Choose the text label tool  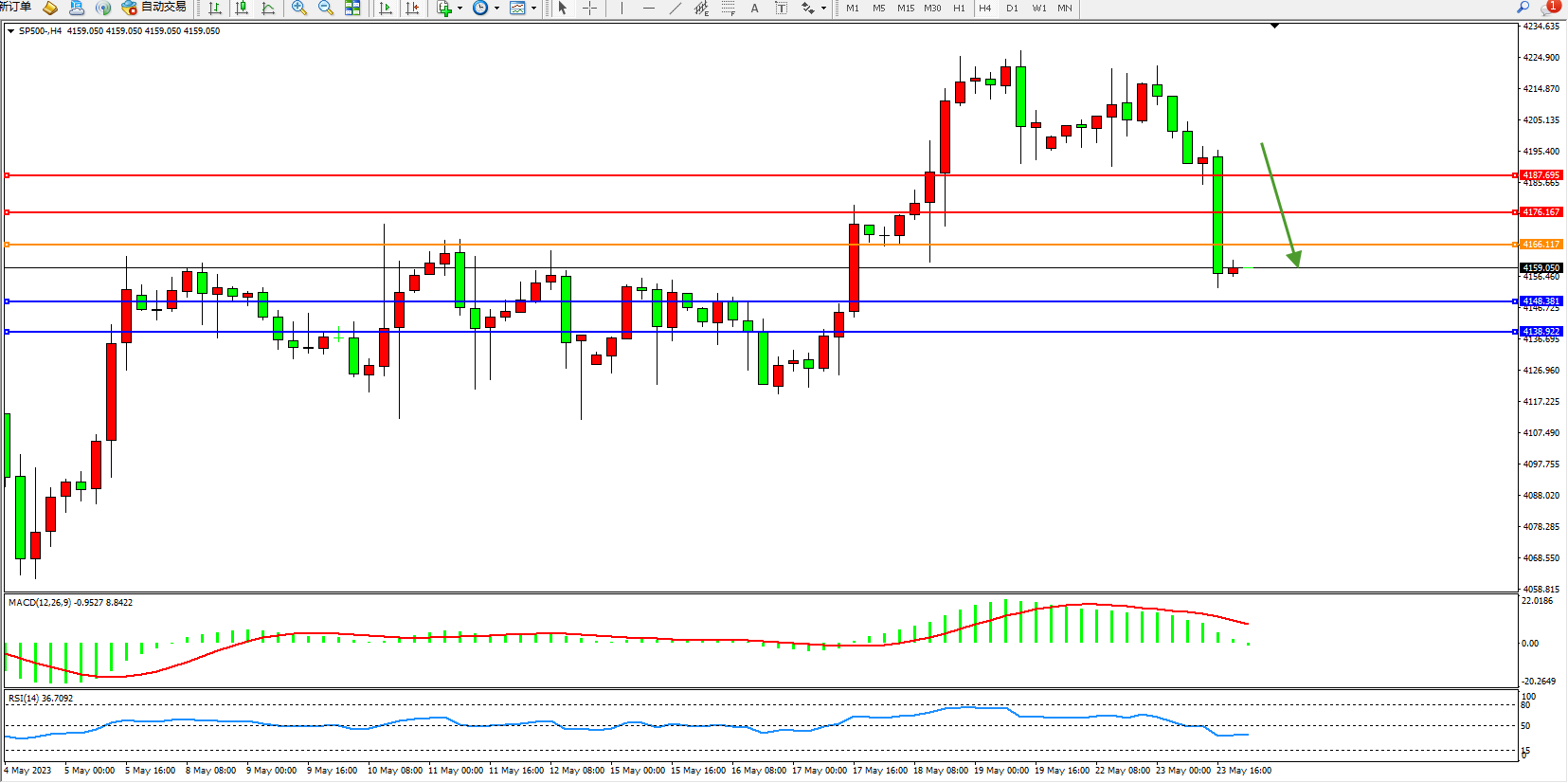[754, 9]
